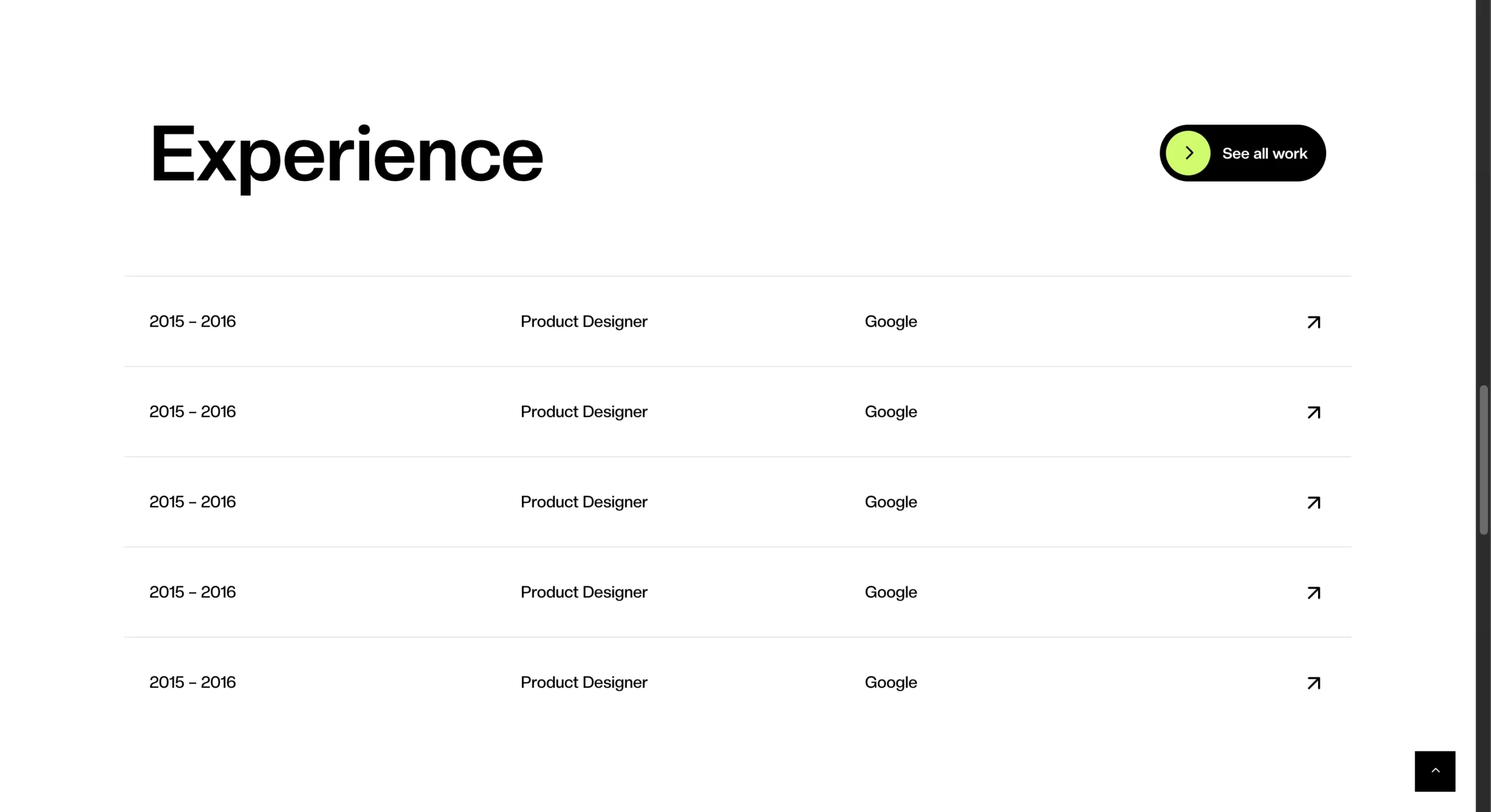Open the third row's external arrow icon
Viewport: 1491px width, 812px height.
pyautogui.click(x=1313, y=502)
